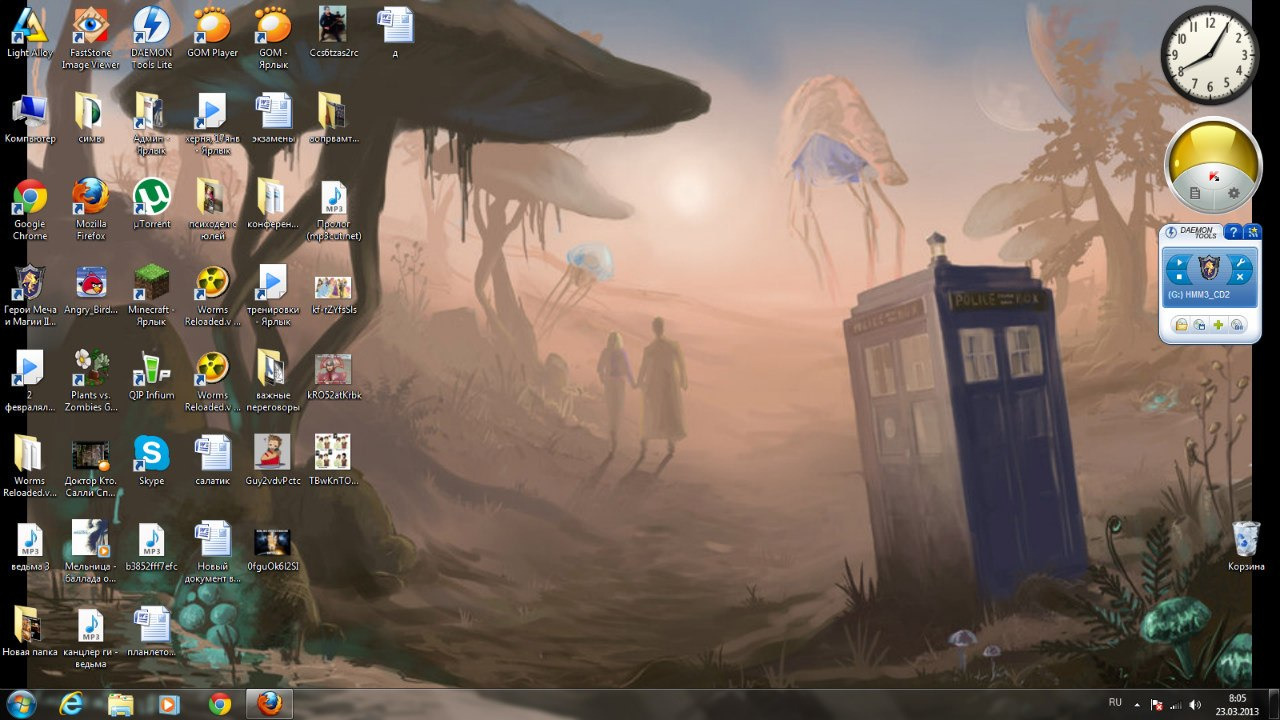Click the analog clock gadget
This screenshot has height=720, width=1280.
1209,55
